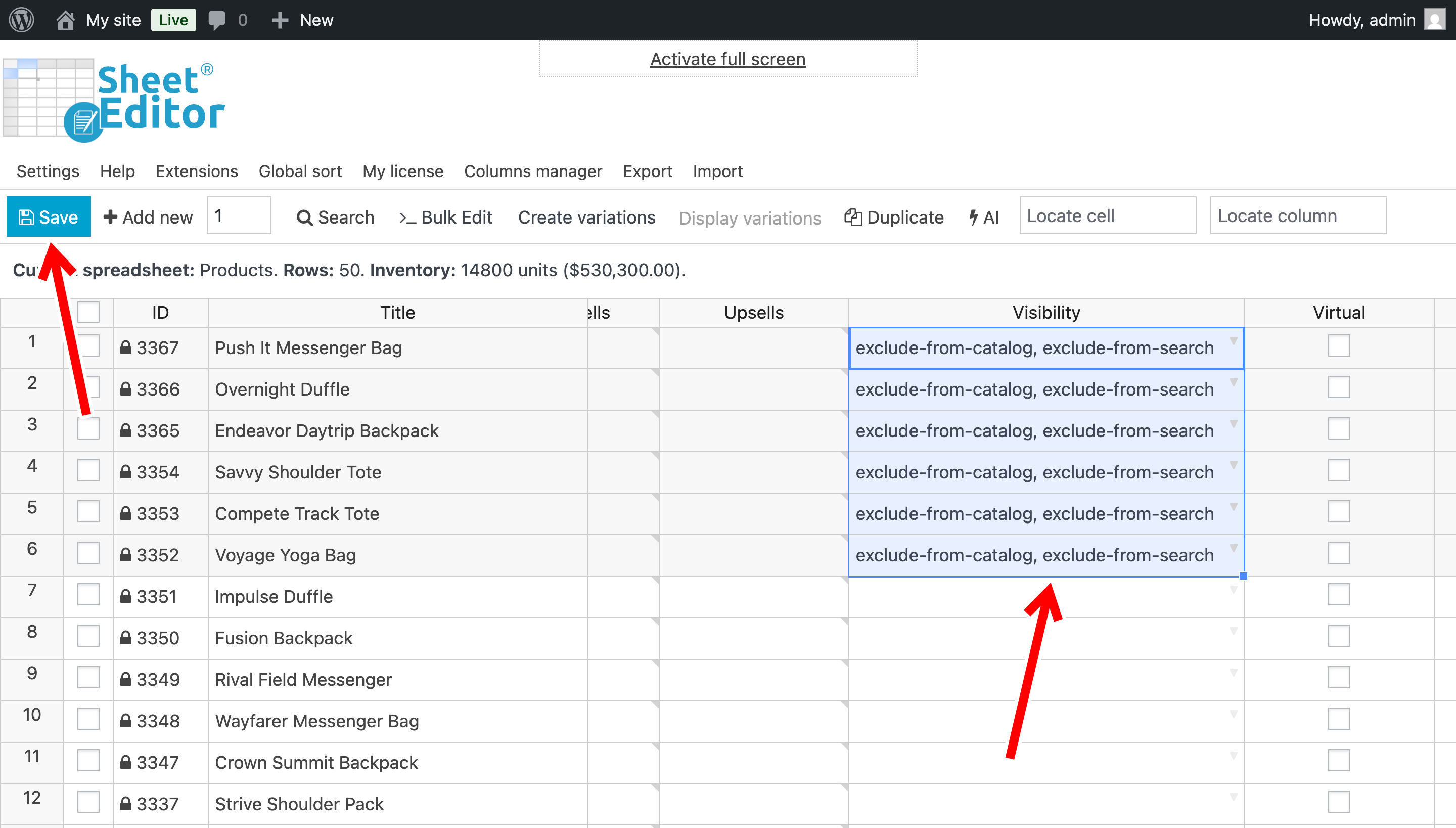Expand Visibility dropdown for Impulse Duffle row
The height and width of the screenshot is (828, 1456).
[1233, 590]
